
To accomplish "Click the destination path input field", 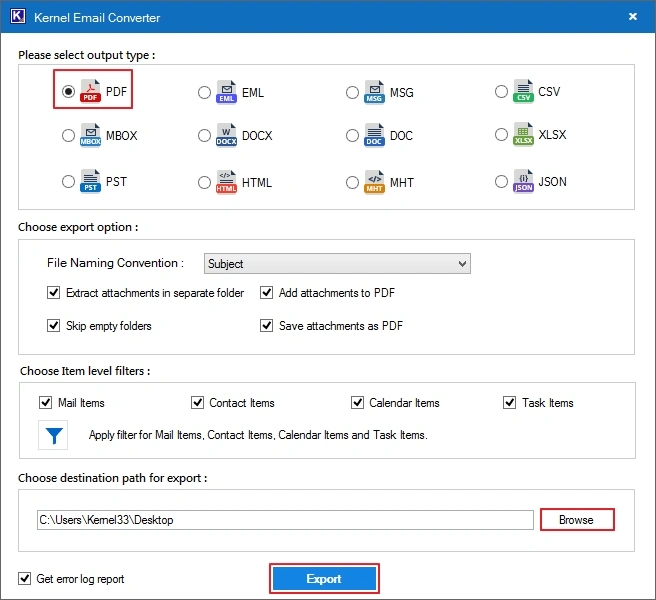I will pos(285,520).
